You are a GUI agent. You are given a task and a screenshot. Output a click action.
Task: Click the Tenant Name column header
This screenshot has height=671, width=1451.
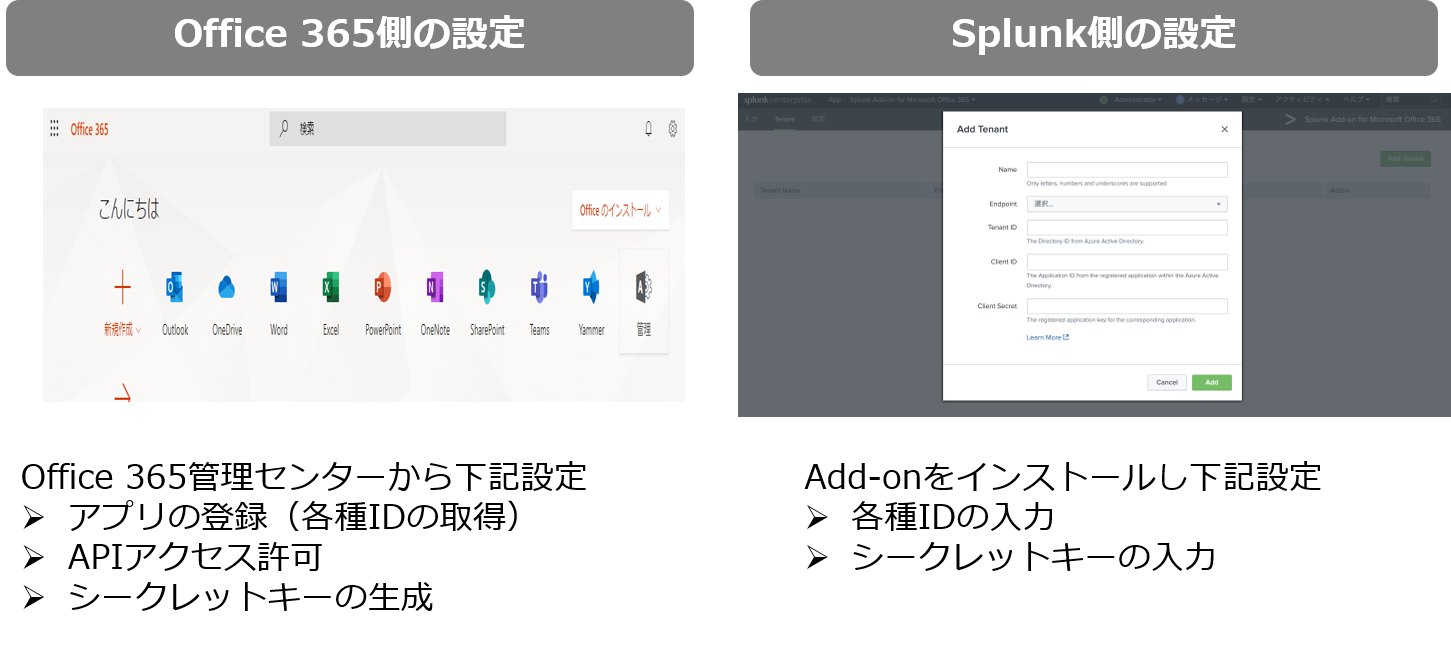780,190
